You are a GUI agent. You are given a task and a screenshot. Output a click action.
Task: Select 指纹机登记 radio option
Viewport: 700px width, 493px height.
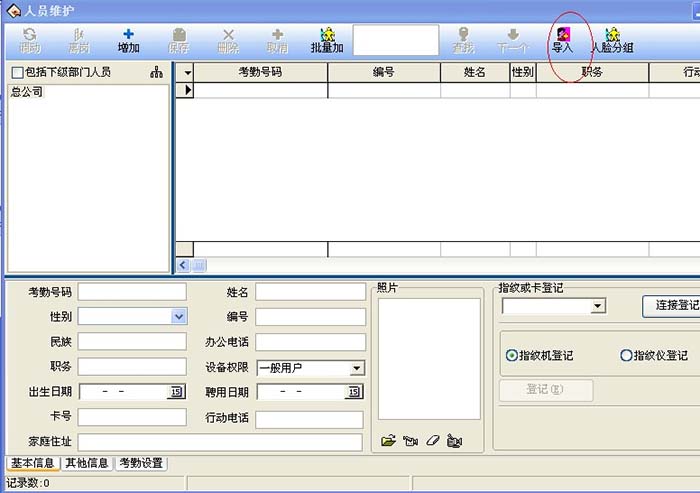pos(512,355)
